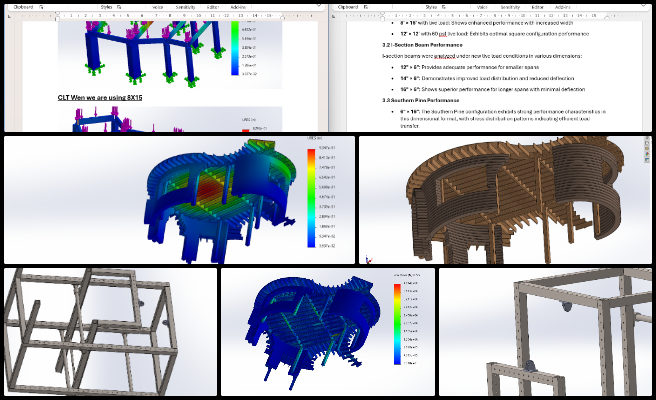The height and width of the screenshot is (400, 656).
Task: Open the Clipboard launcher arrow in the I-Section report
Action: pyautogui.click(x=366, y=7)
